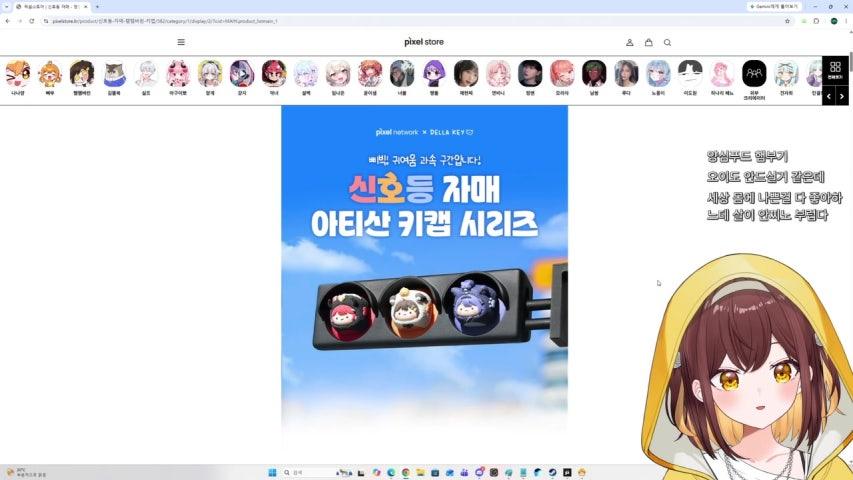
Task: Select the 나나양 winking orange creator avatar
Action: [x=18, y=73]
